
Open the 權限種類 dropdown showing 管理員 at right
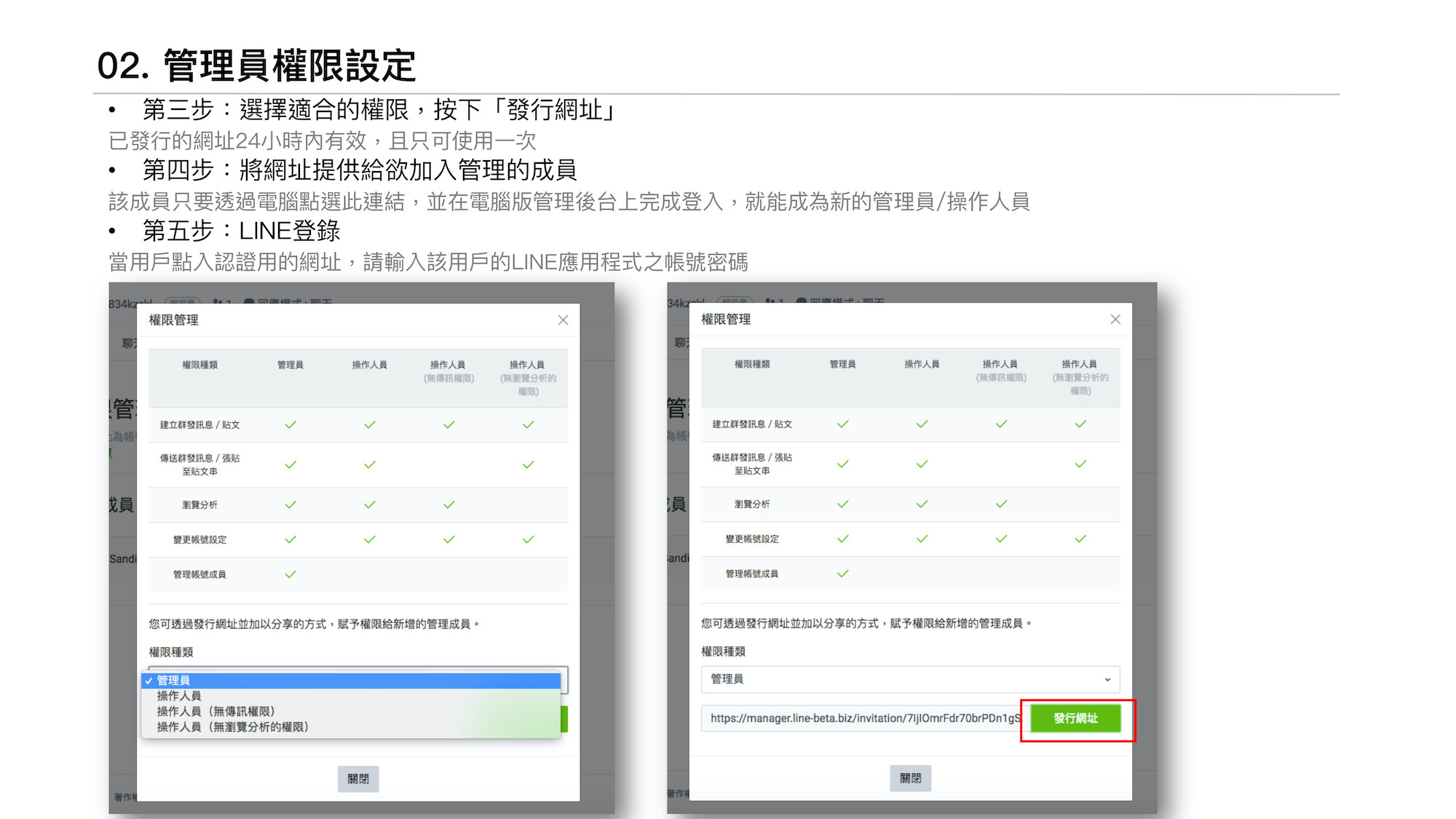click(910, 679)
